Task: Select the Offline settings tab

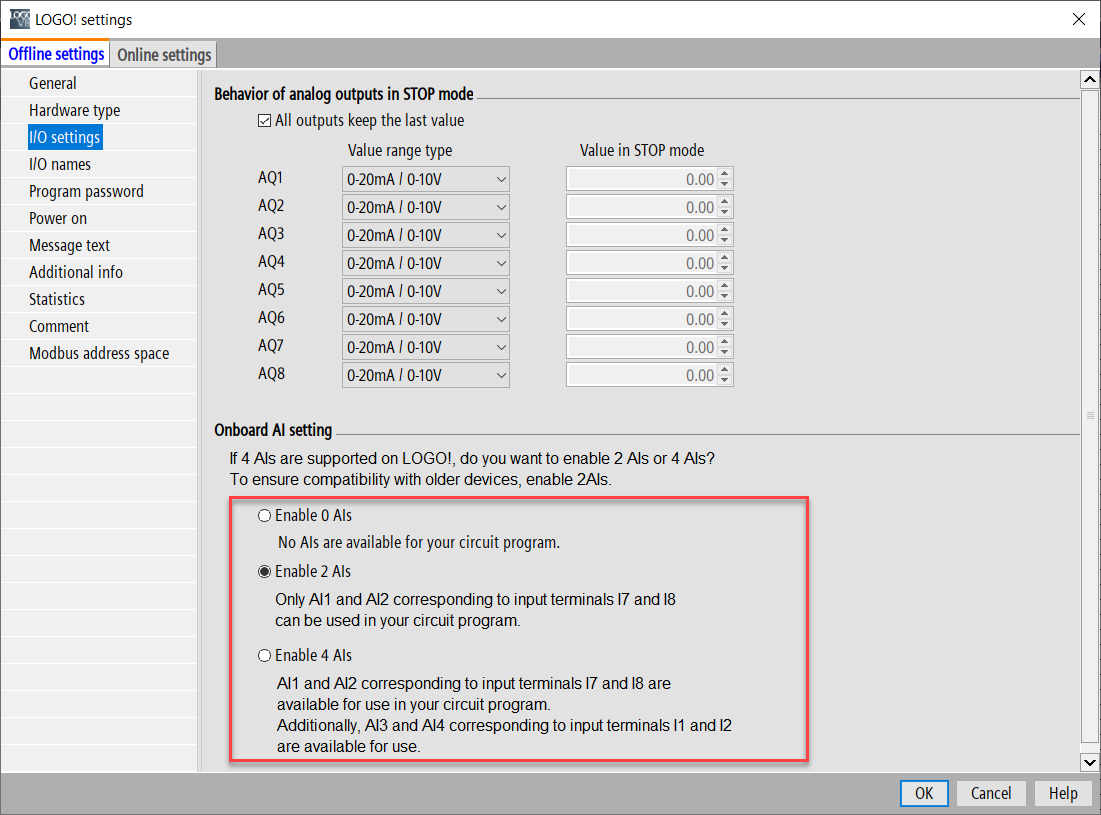Action: (x=56, y=54)
